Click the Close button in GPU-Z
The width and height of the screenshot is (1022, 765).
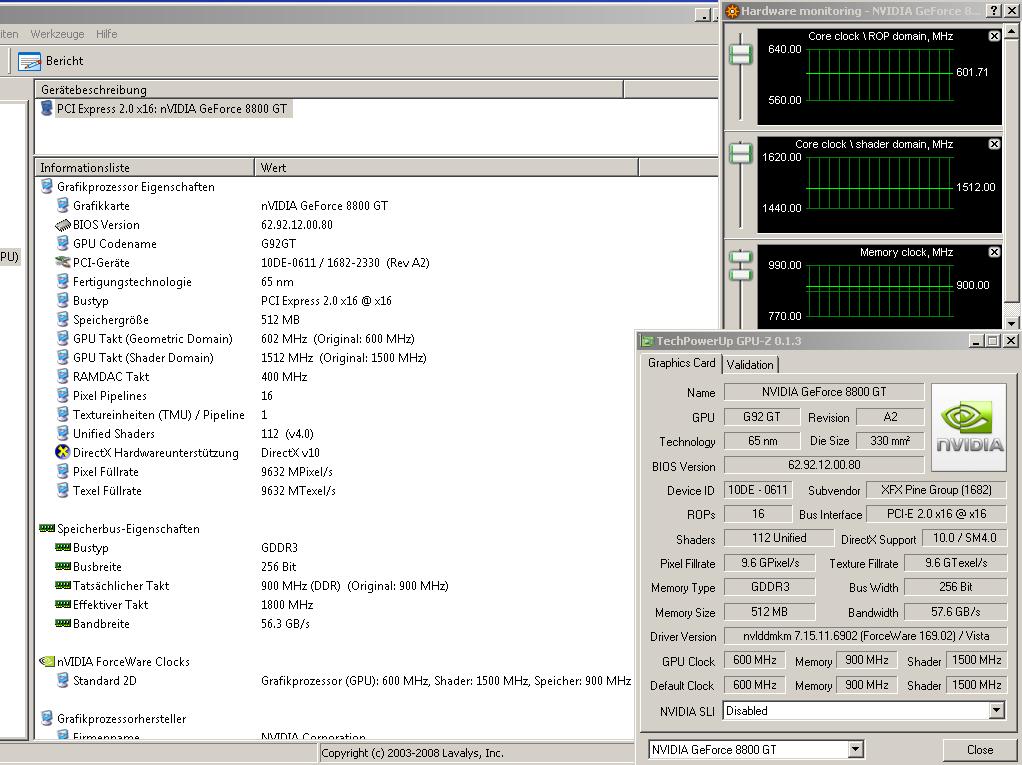(x=979, y=749)
